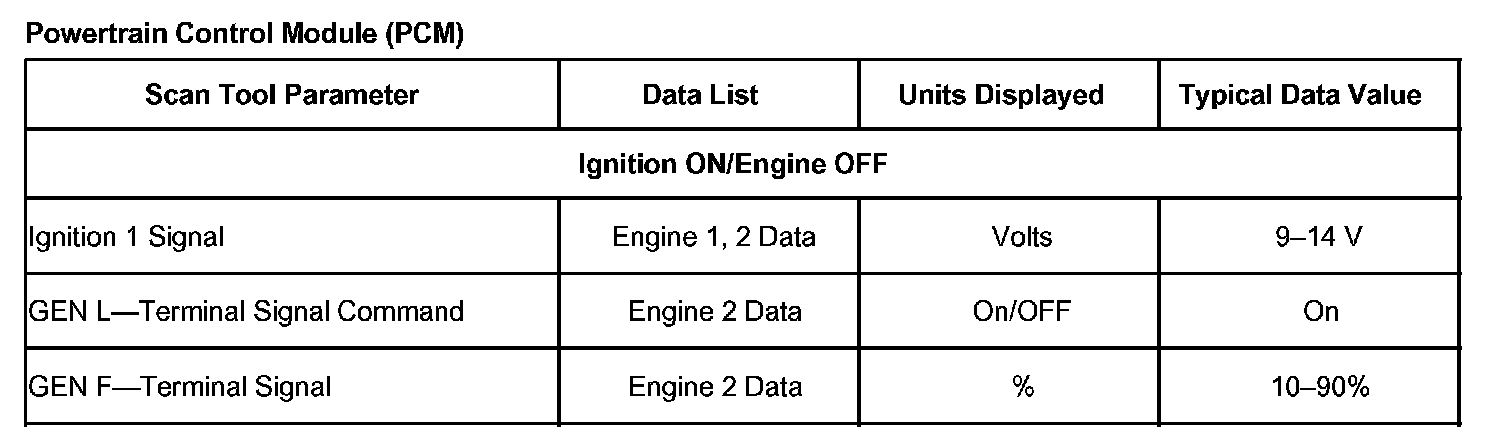Click the Units Displayed column header
Image resolution: width=1504 pixels, height=444 pixels.
(1001, 95)
